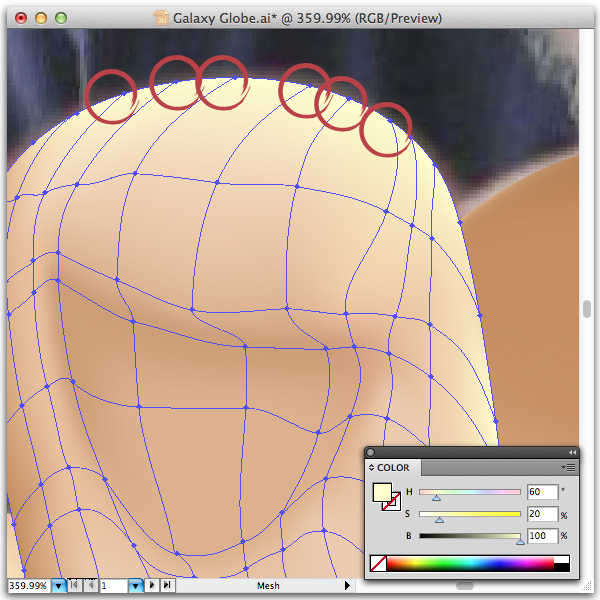This screenshot has width=600, height=600.
Task: Open the artboard navigation dropdown
Action: click(135, 585)
